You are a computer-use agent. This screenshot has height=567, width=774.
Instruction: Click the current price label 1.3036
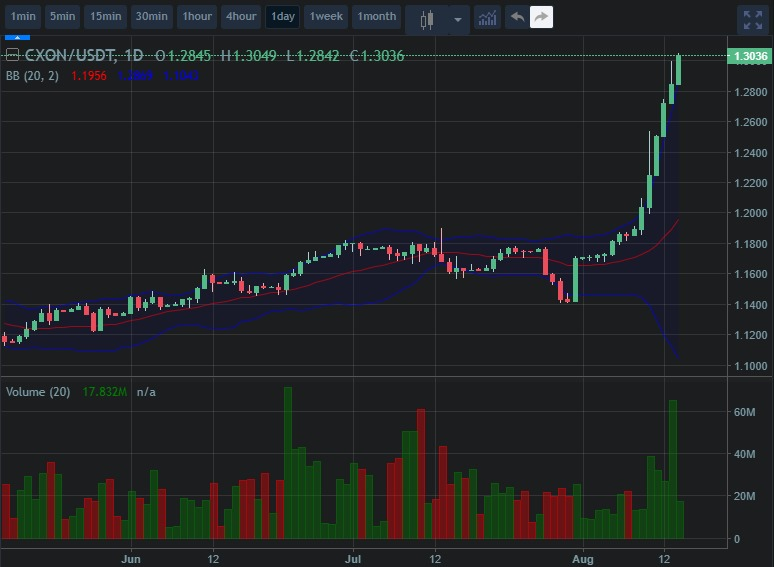coord(750,56)
